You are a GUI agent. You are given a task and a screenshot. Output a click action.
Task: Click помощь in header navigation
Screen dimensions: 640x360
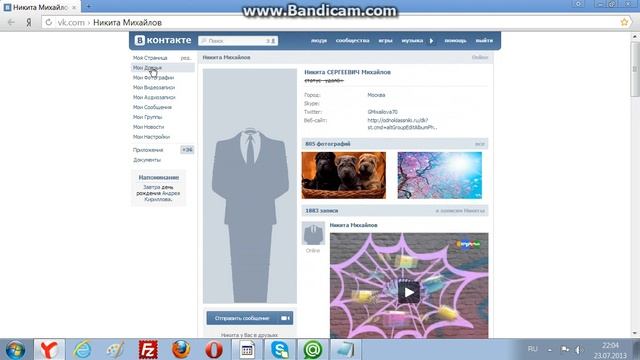455,40
